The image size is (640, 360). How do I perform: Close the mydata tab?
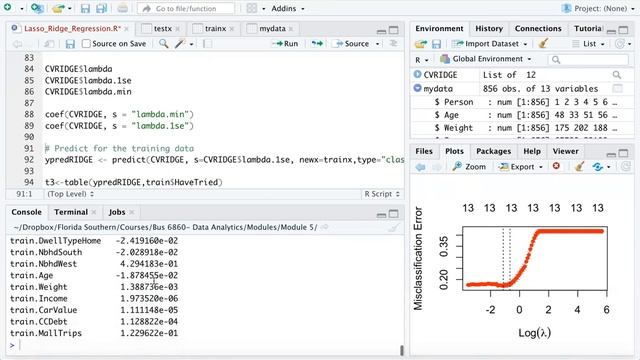point(291,29)
